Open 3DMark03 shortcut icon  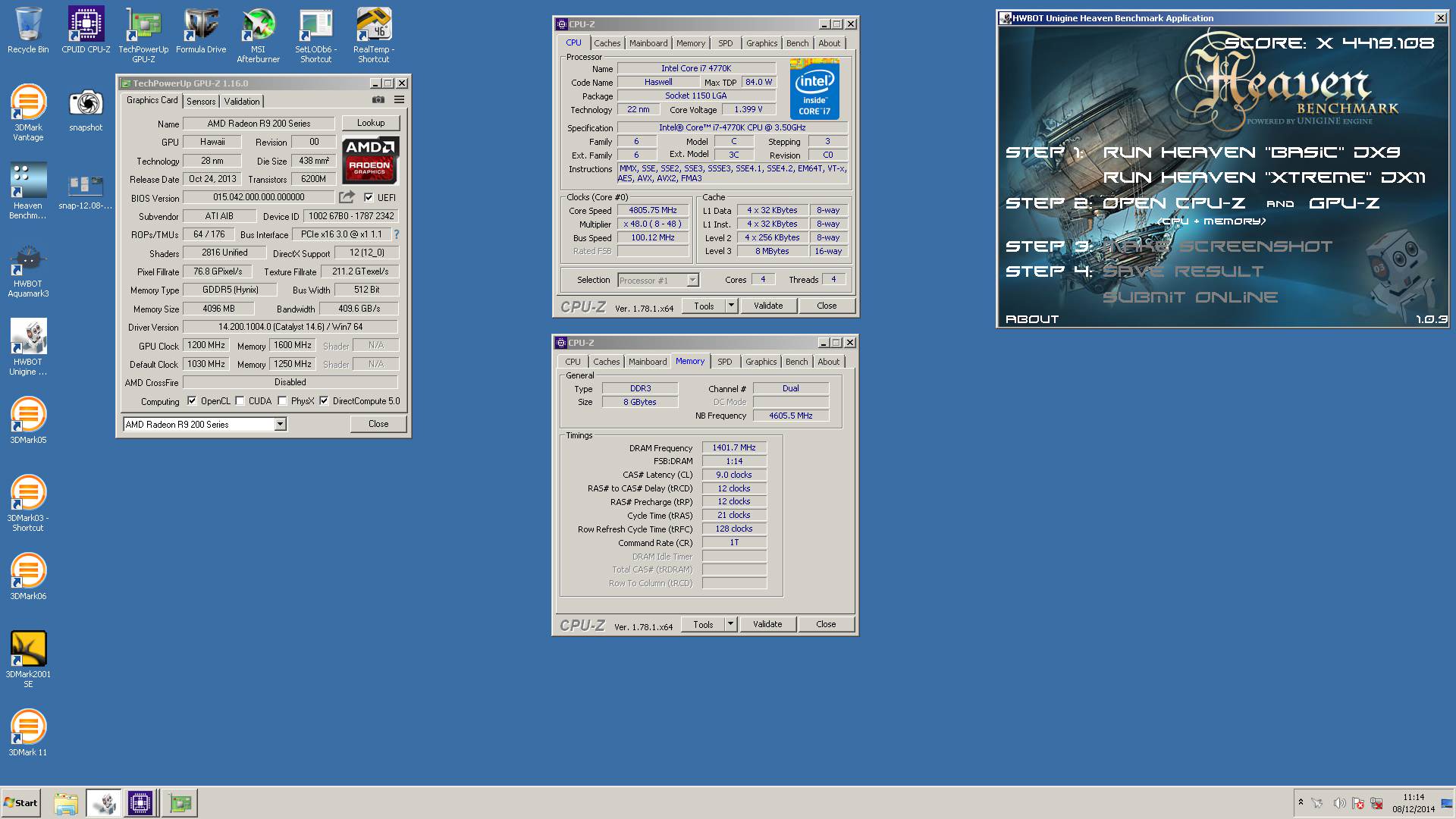tap(28, 503)
